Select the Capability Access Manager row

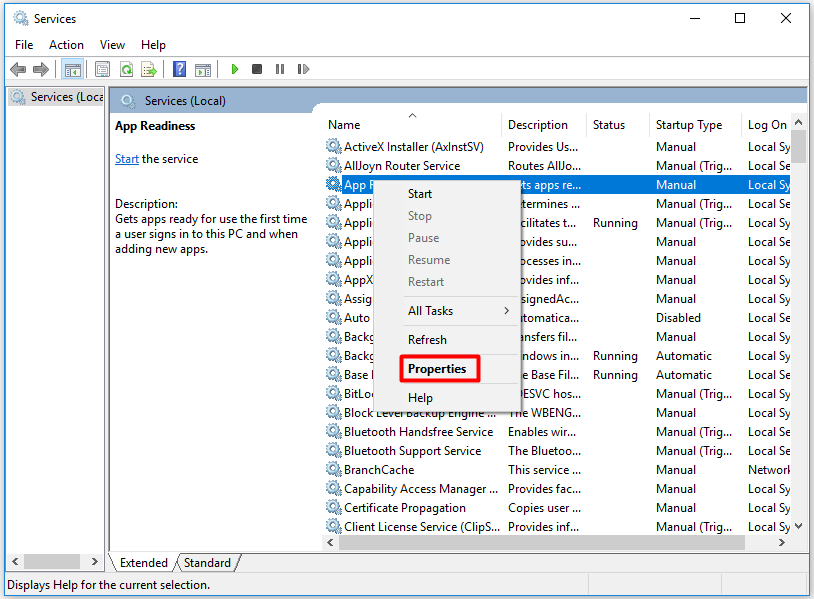pos(558,488)
